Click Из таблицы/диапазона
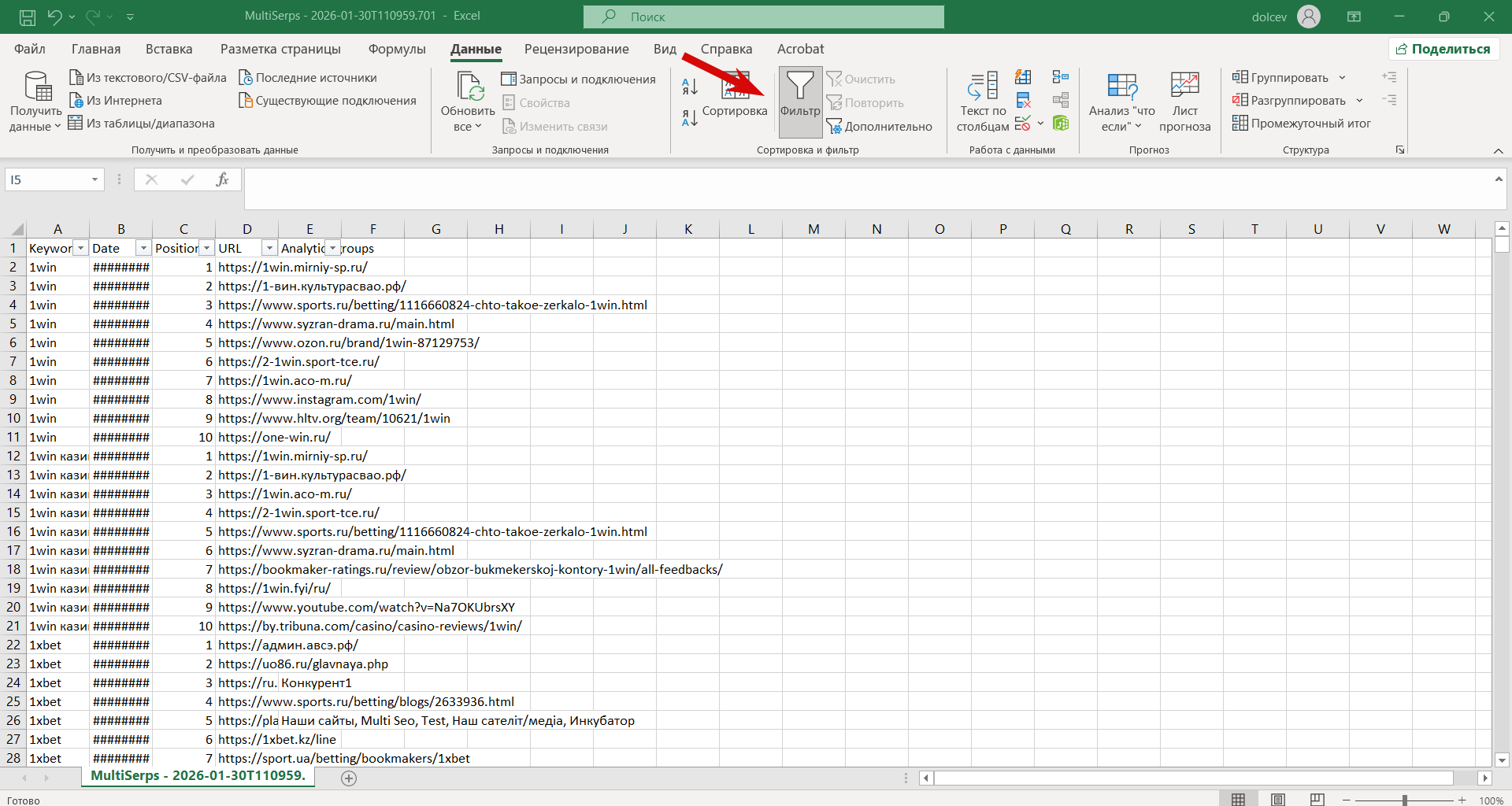The image size is (1512, 806). (x=141, y=123)
